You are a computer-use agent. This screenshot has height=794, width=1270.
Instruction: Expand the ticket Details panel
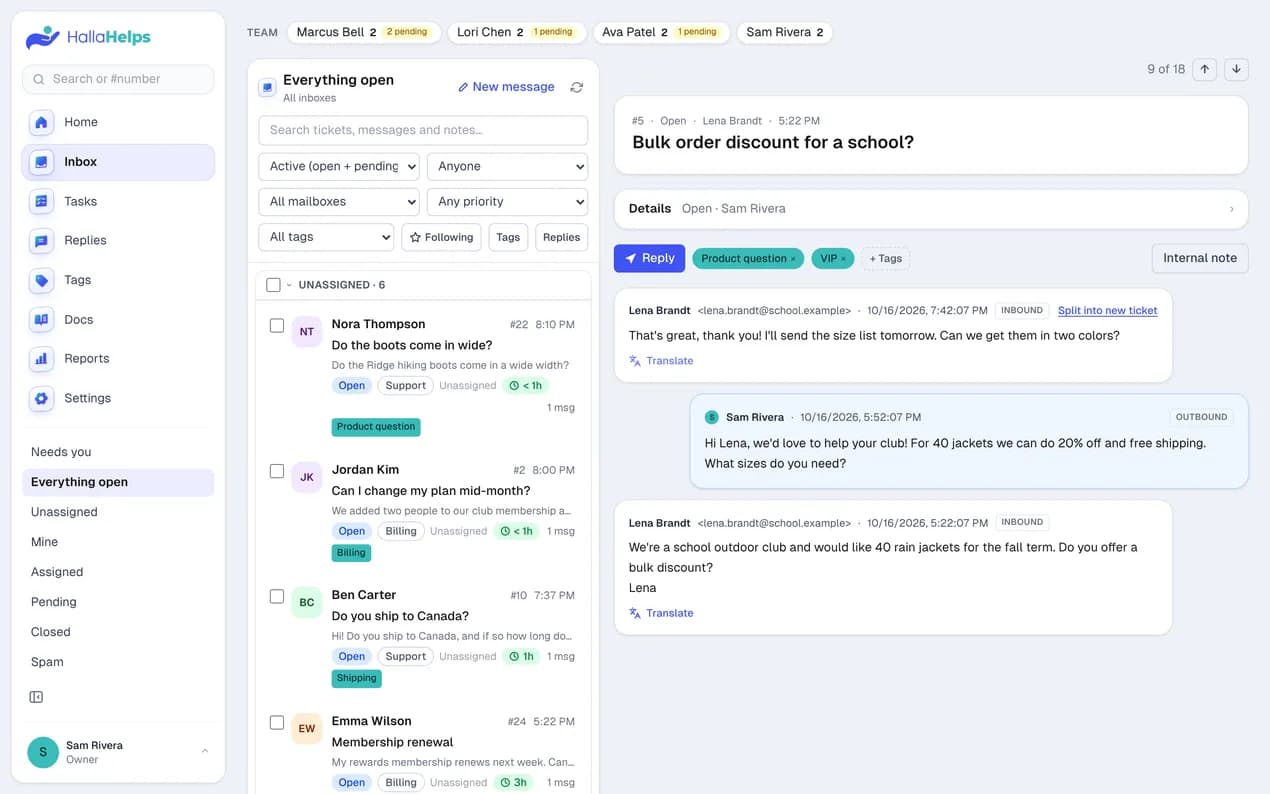(x=931, y=209)
